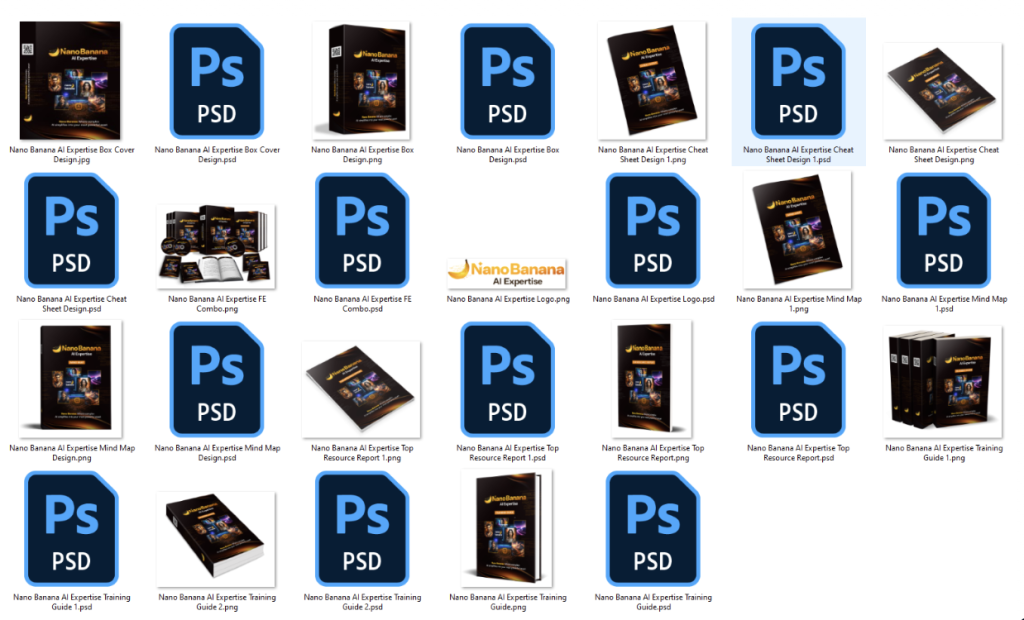Select the Box Cover Design.psd Photoshop icon
The width and height of the screenshot is (1024, 620).
[x=217, y=80]
